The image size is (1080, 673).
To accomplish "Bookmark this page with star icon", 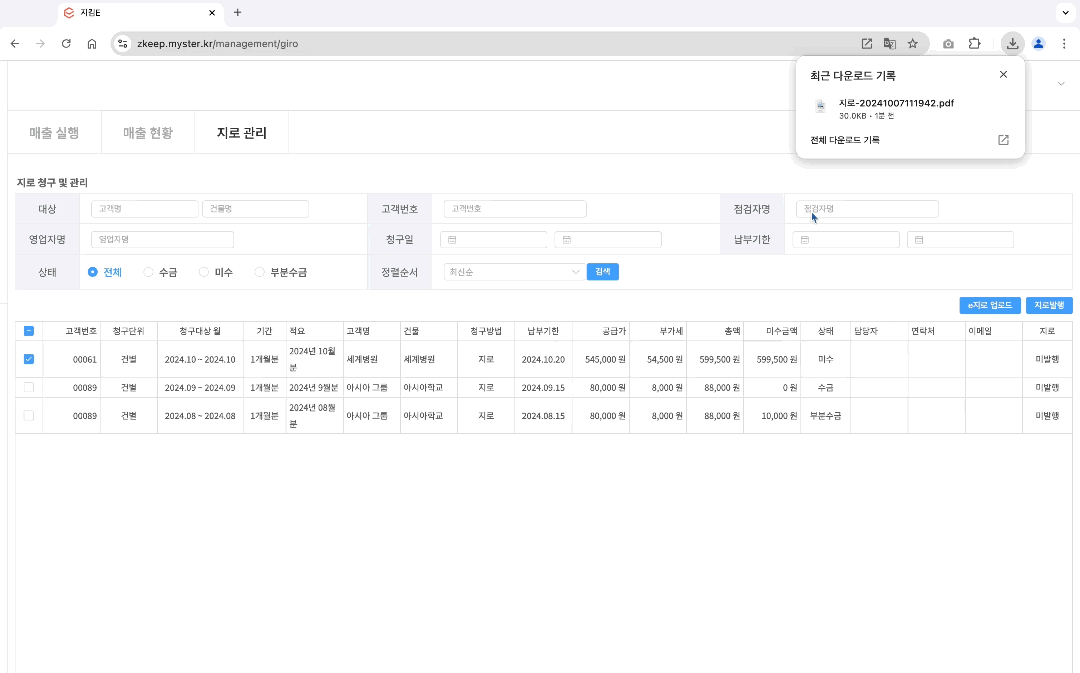I will coord(913,43).
